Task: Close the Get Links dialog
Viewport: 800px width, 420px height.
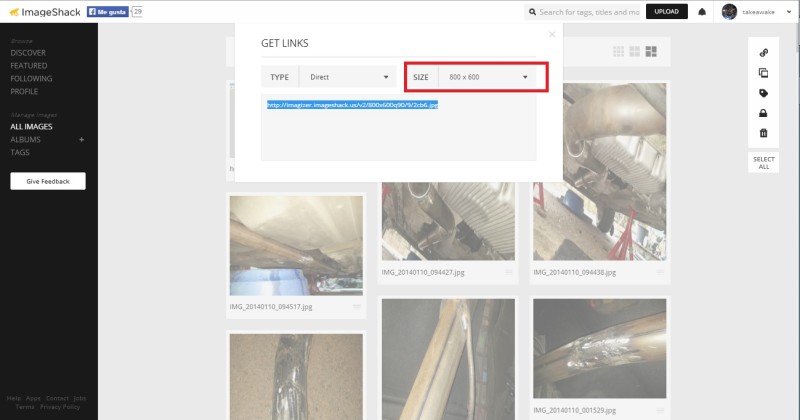Action: [x=551, y=33]
